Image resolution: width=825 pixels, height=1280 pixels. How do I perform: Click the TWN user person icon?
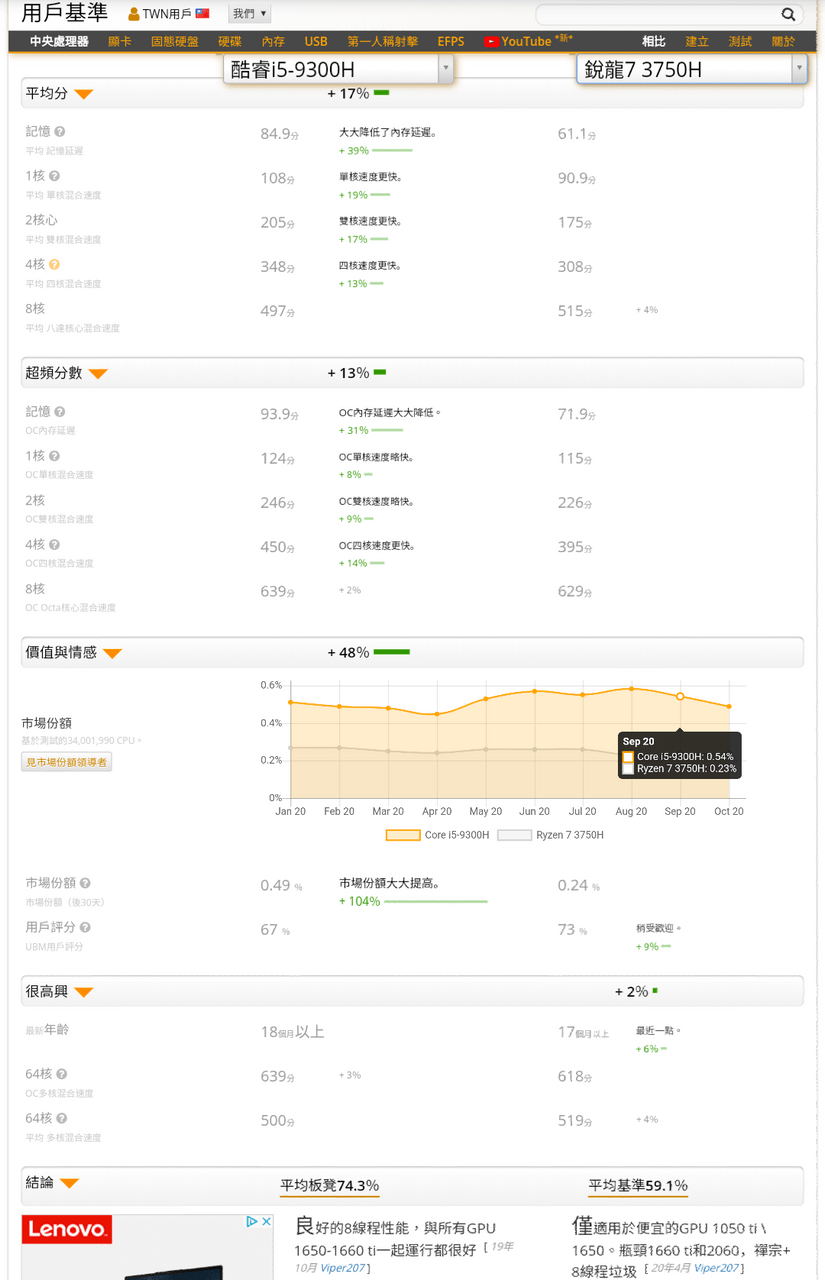click(134, 15)
